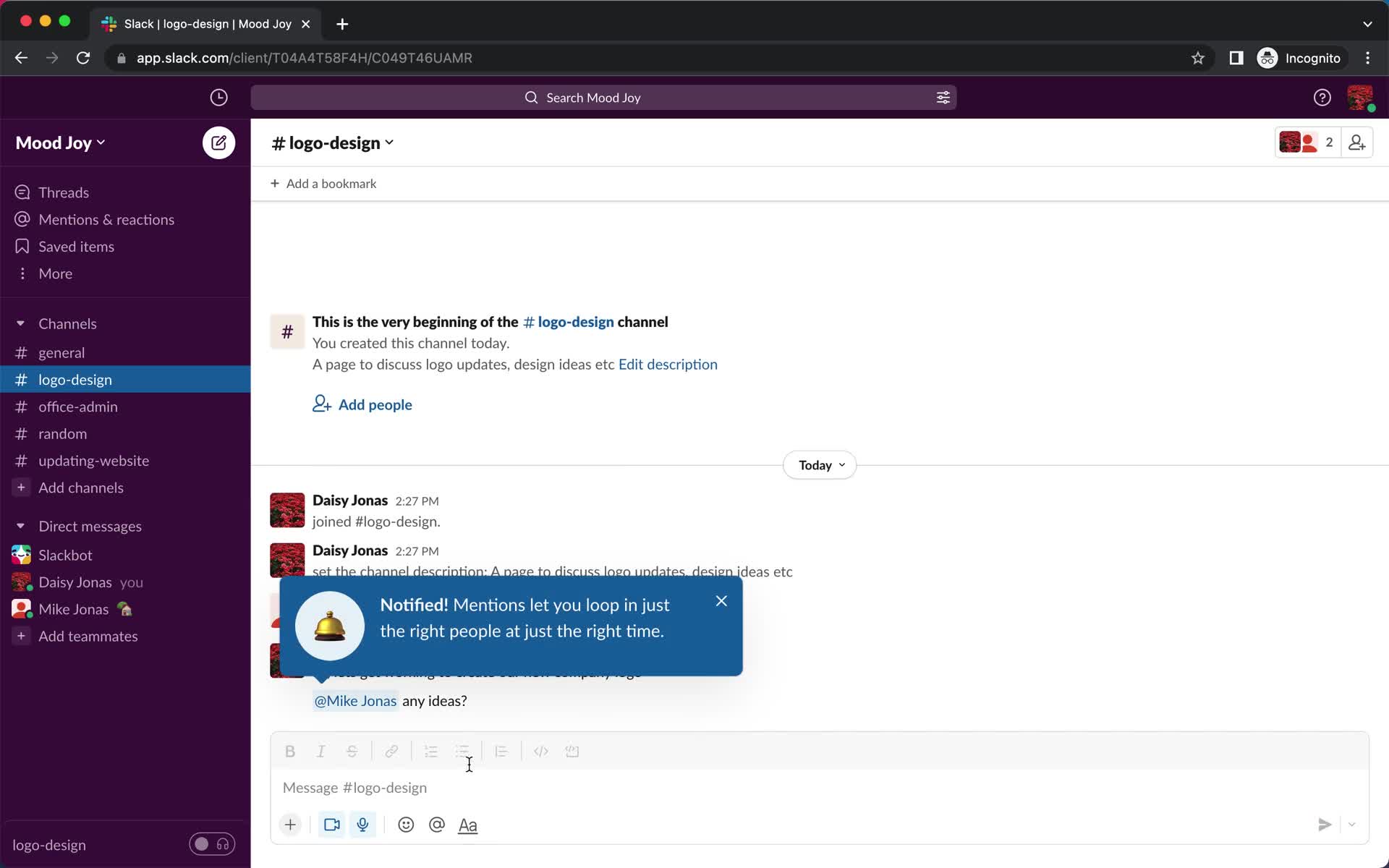This screenshot has width=1389, height=868.
Task: Start an ordered list
Action: [x=431, y=752]
